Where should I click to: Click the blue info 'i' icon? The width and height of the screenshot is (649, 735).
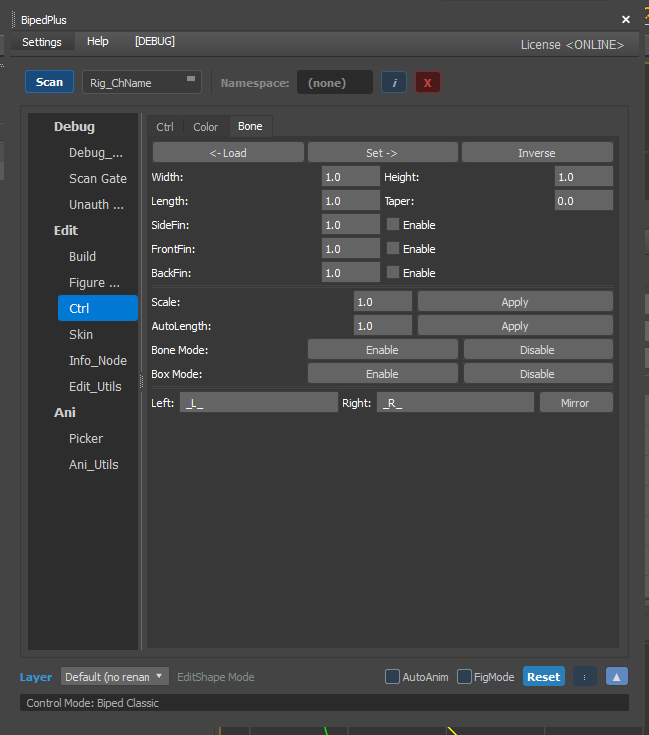[394, 82]
